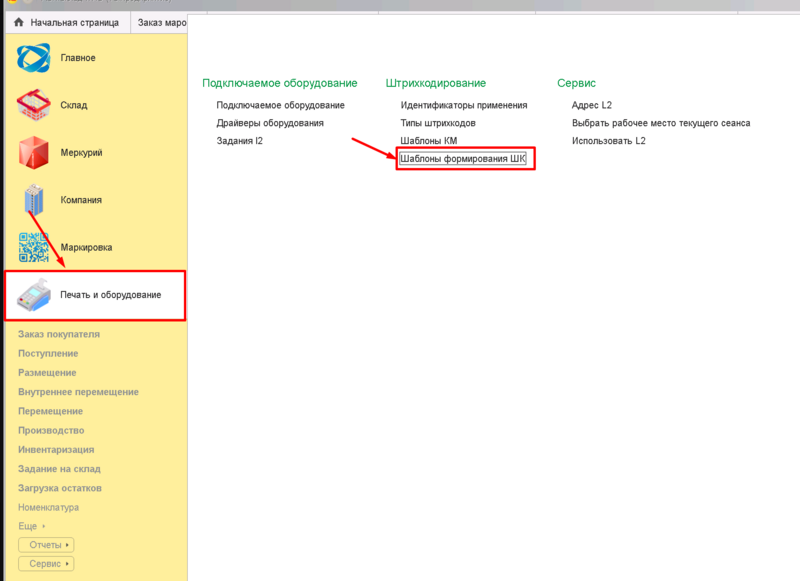Select Выбрать рабочее место текущего сеанса
Screen dimensions: 800x581
click(660, 123)
